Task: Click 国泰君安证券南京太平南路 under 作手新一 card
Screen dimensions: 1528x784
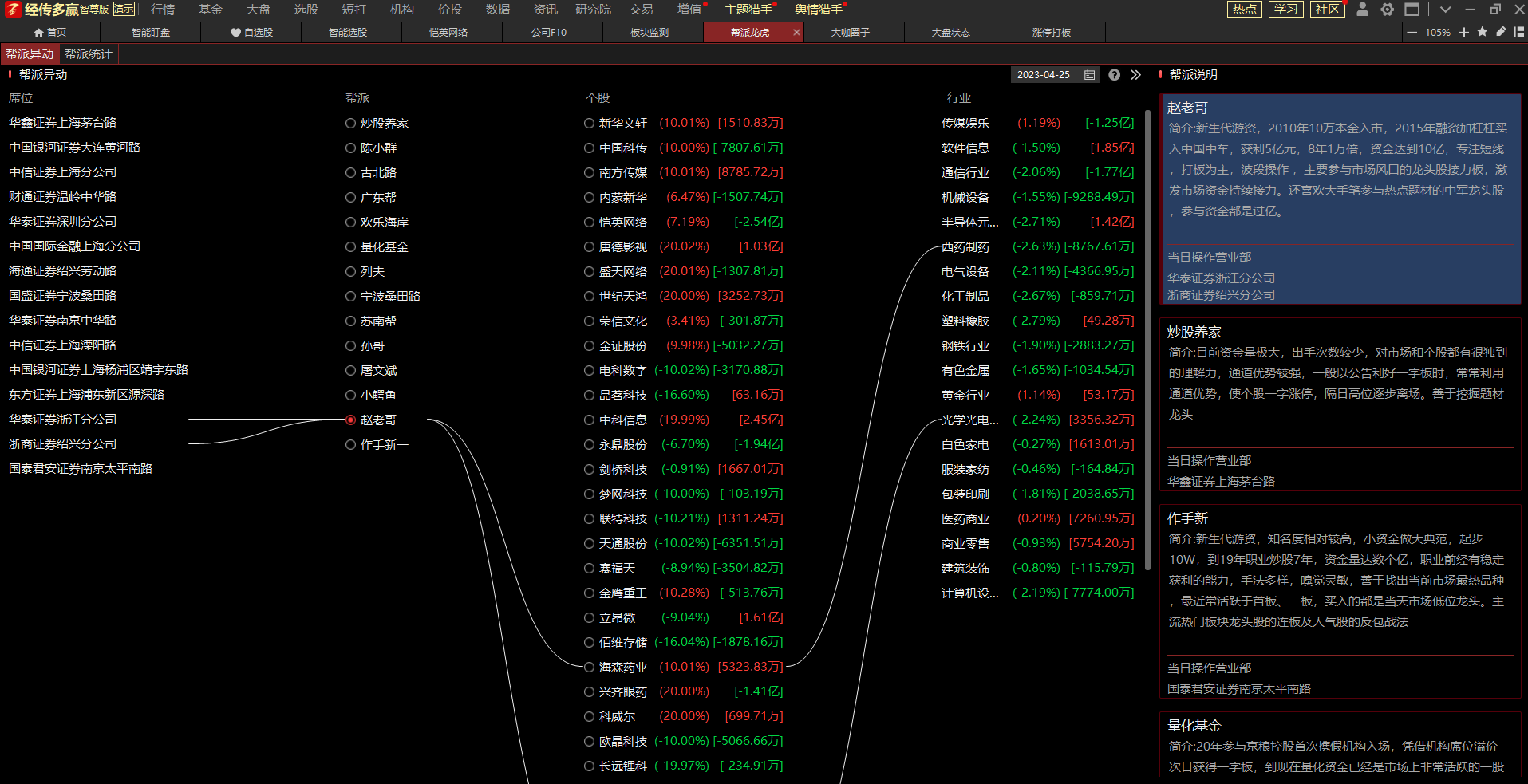Action: [1239, 688]
